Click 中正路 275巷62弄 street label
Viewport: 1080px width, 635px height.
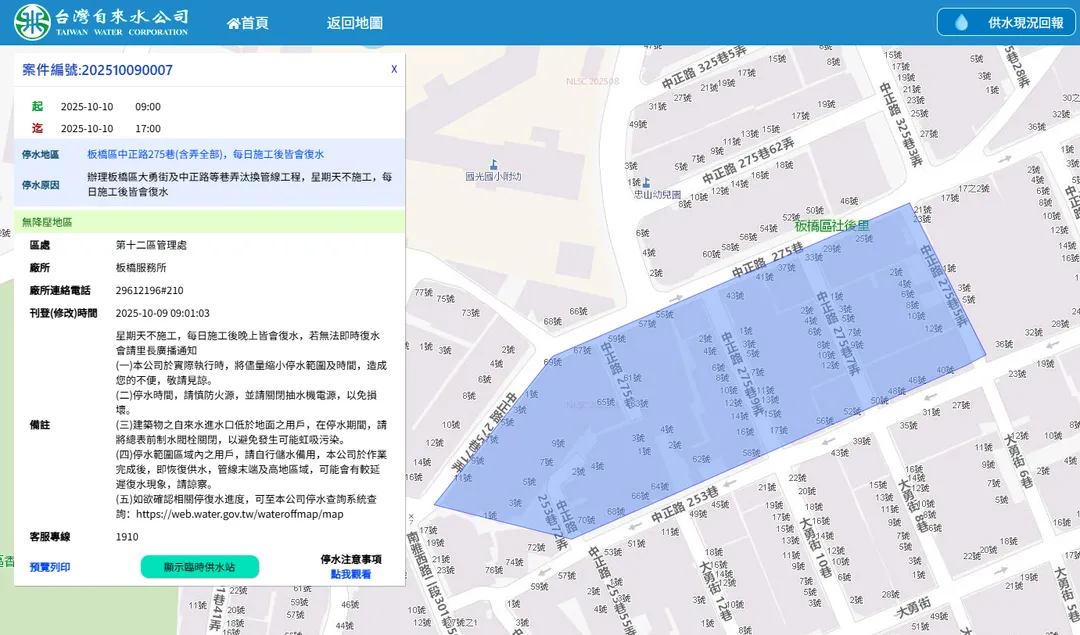(748, 160)
